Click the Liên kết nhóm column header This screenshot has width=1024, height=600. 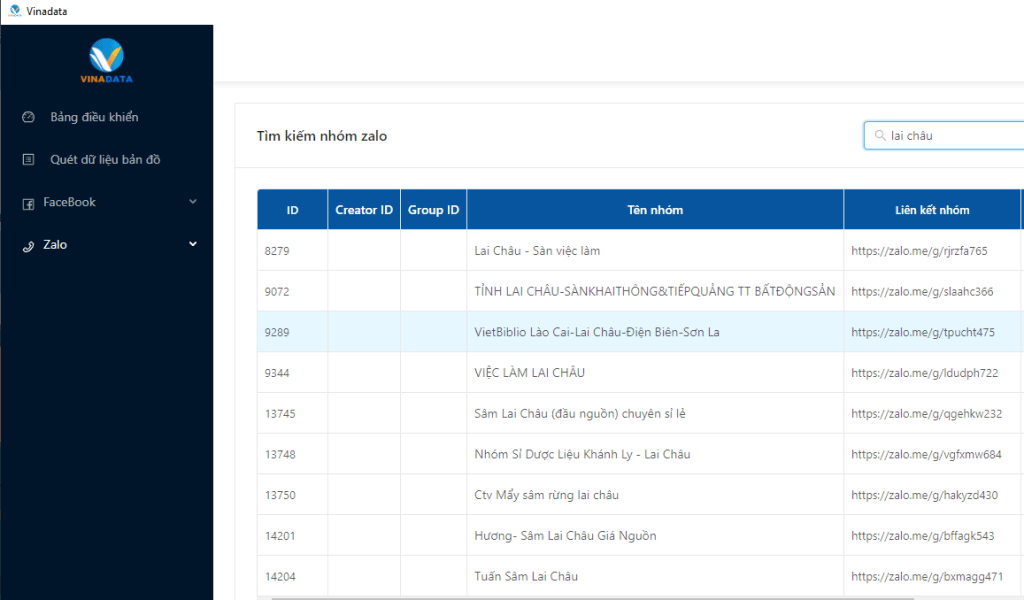[x=932, y=210]
